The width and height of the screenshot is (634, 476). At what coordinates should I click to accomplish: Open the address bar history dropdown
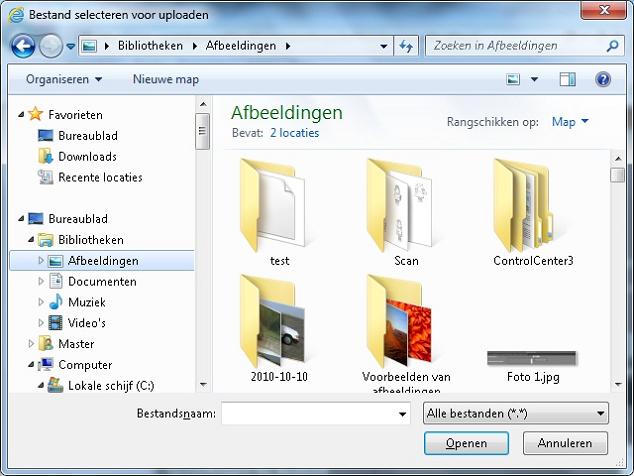click(384, 47)
